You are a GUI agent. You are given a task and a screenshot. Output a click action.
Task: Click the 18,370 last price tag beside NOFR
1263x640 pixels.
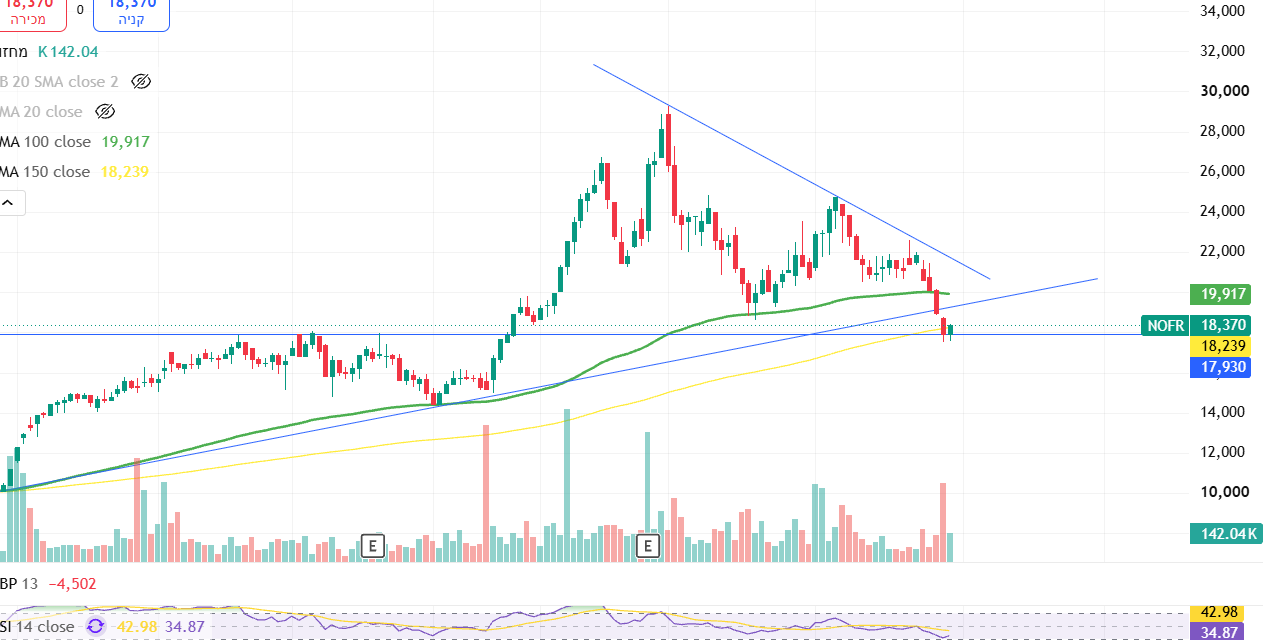(1222, 325)
